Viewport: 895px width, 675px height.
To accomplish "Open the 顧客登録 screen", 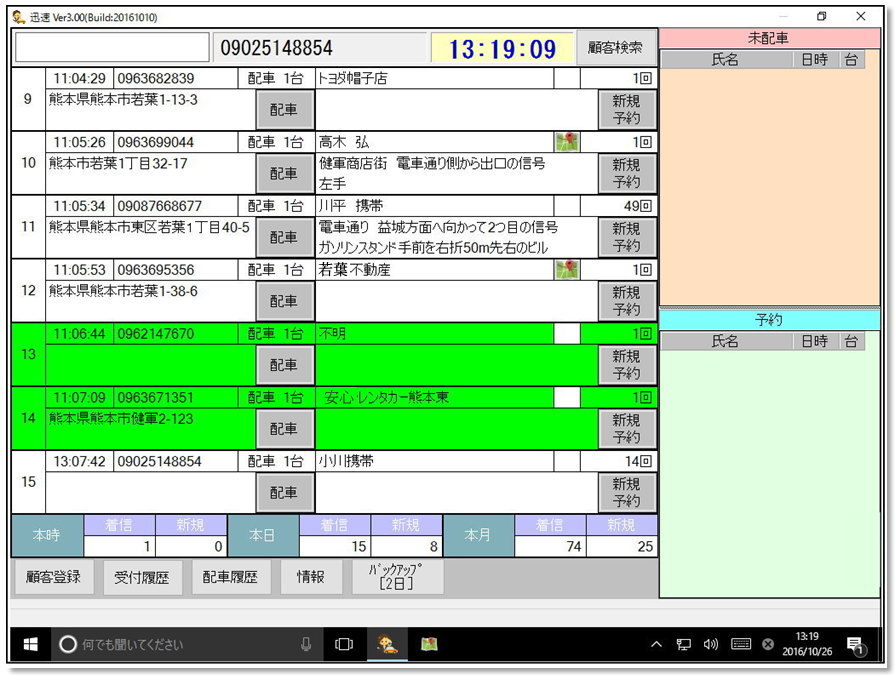I will (x=54, y=577).
